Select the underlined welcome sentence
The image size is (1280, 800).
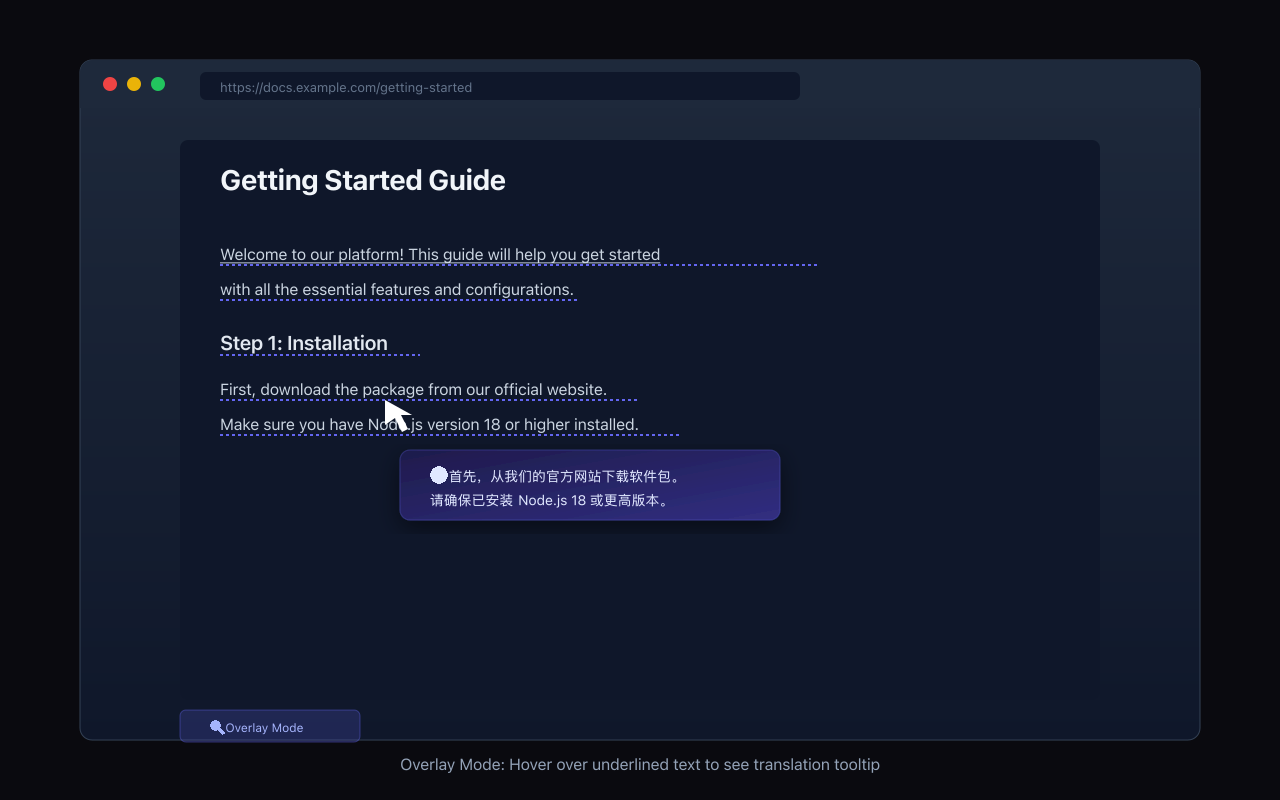pyautogui.click(x=440, y=254)
